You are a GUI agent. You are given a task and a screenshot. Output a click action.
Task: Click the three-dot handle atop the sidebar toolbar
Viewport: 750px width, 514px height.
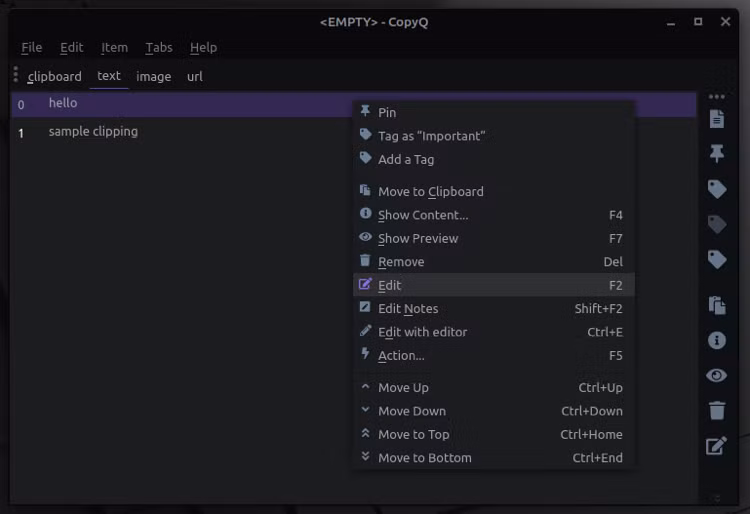(717, 97)
